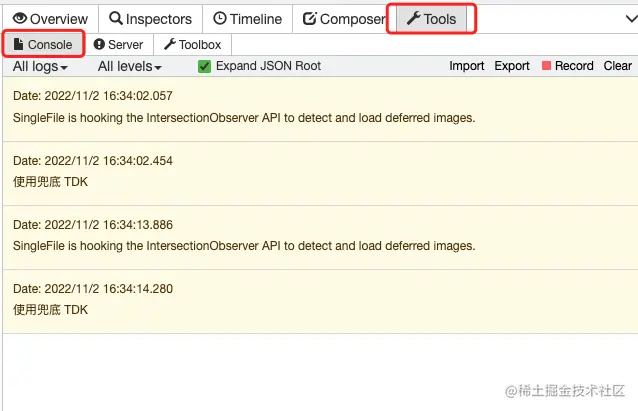
Task: Open the All logs dropdown
Action: point(40,66)
